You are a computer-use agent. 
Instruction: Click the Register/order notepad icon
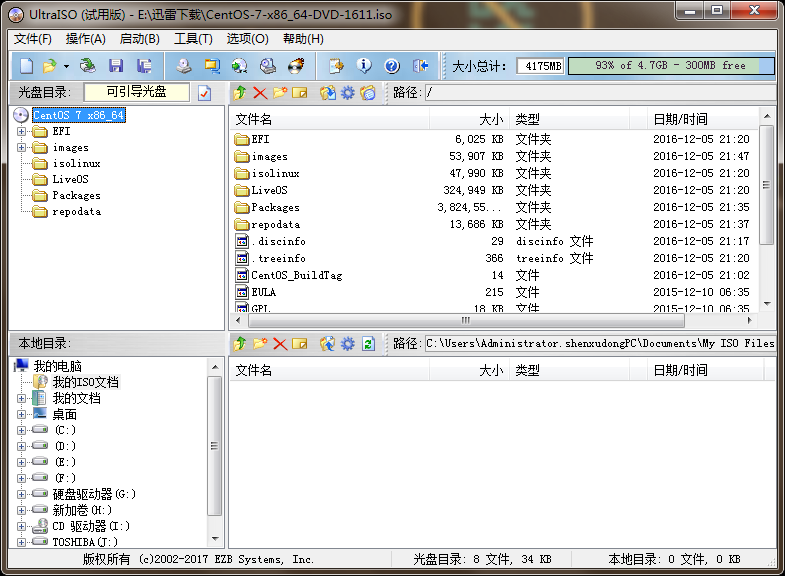[x=336, y=66]
